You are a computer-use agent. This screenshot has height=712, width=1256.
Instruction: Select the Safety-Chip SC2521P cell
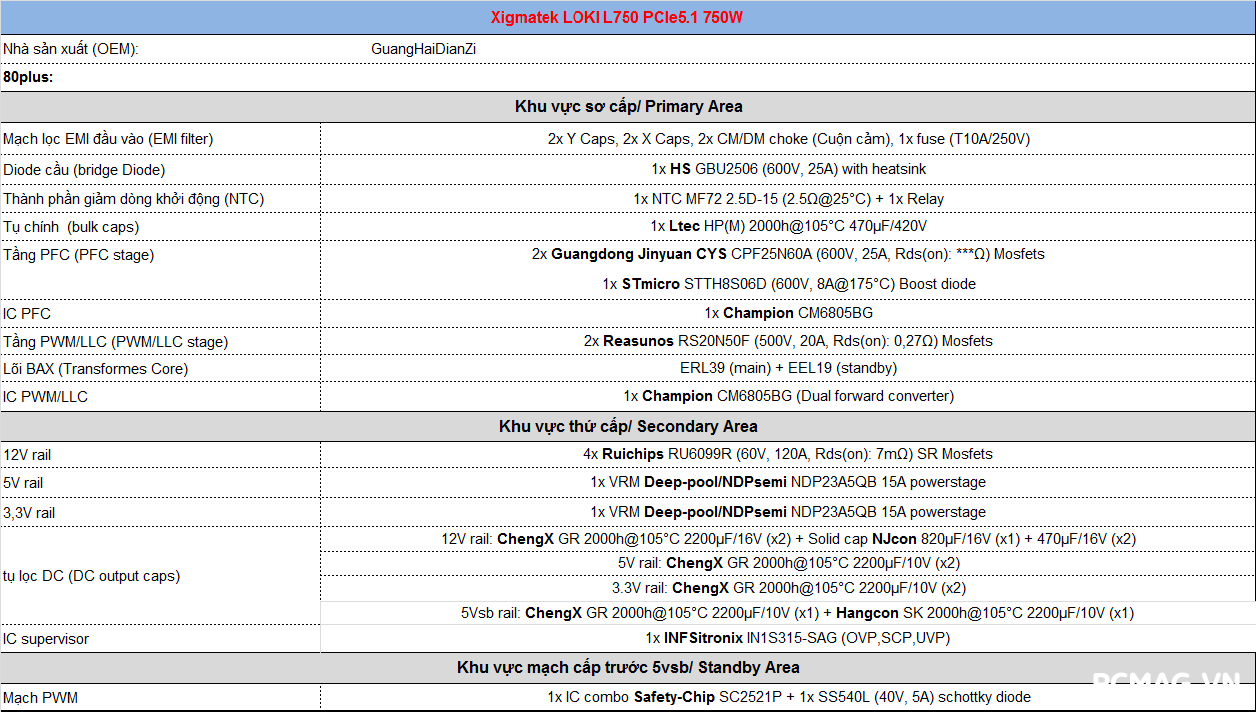click(788, 697)
